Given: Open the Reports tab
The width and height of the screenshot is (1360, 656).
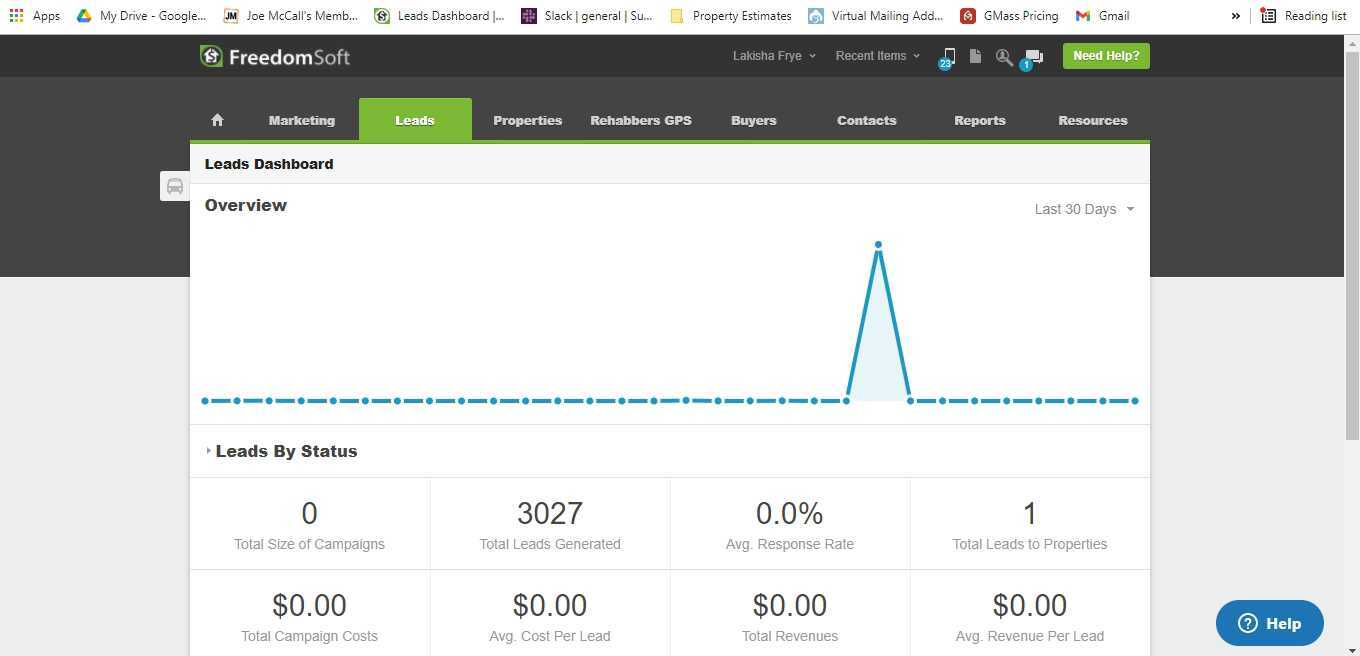Looking at the screenshot, I should [979, 120].
